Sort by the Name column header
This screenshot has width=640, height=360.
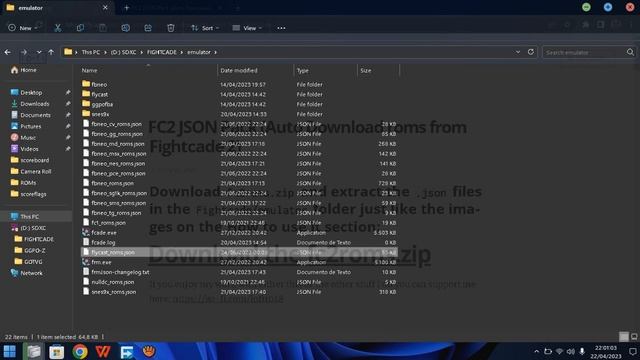point(89,71)
